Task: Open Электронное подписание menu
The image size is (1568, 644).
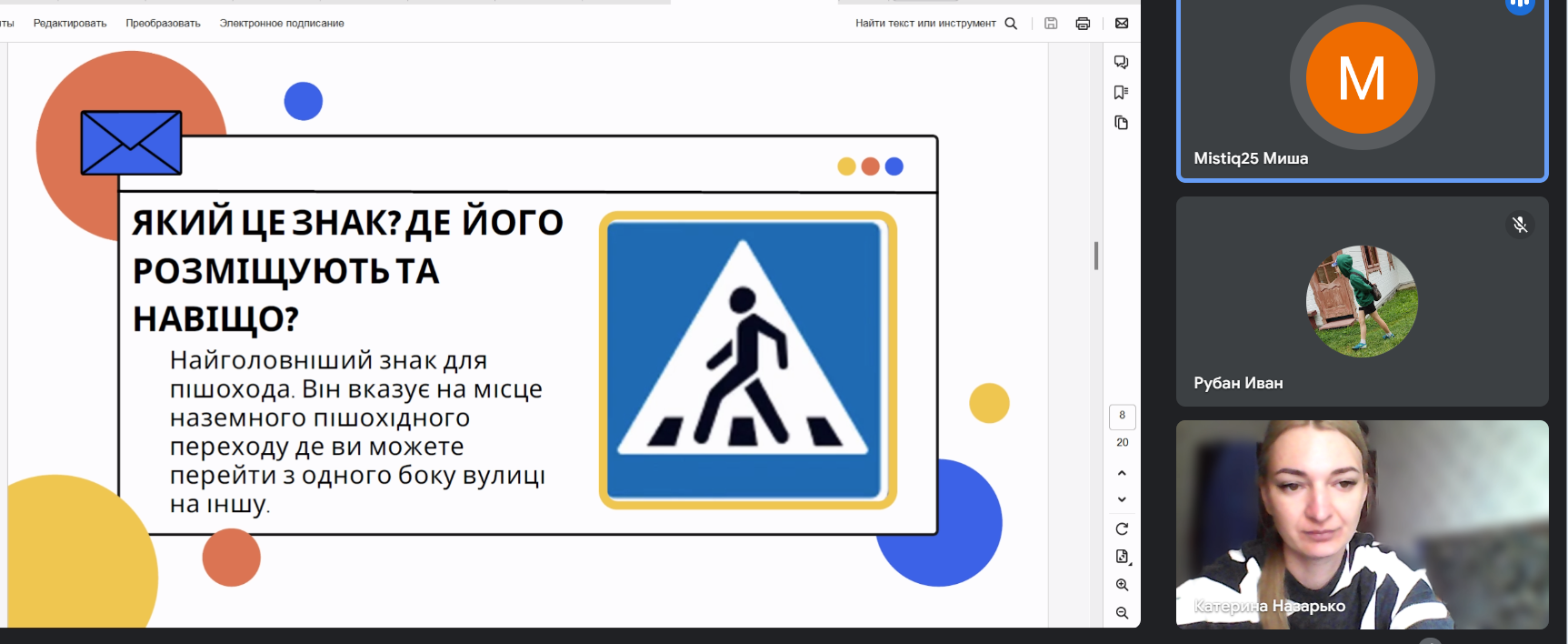Action: 282,24
